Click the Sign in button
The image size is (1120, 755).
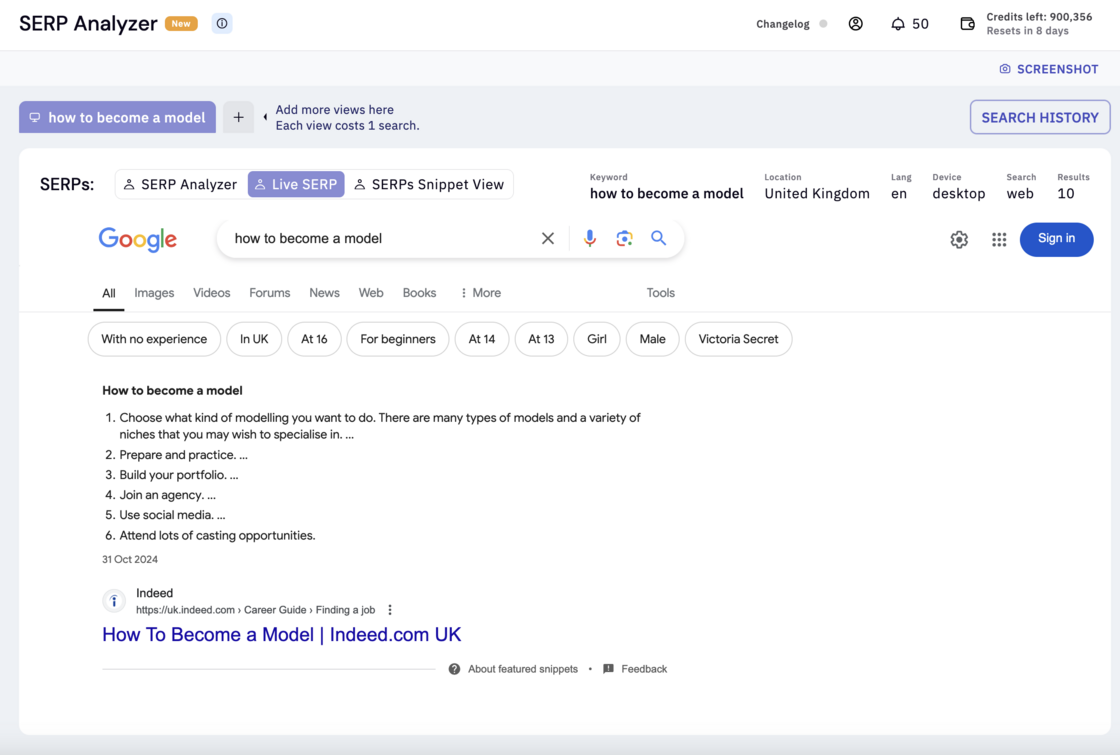[1056, 239]
